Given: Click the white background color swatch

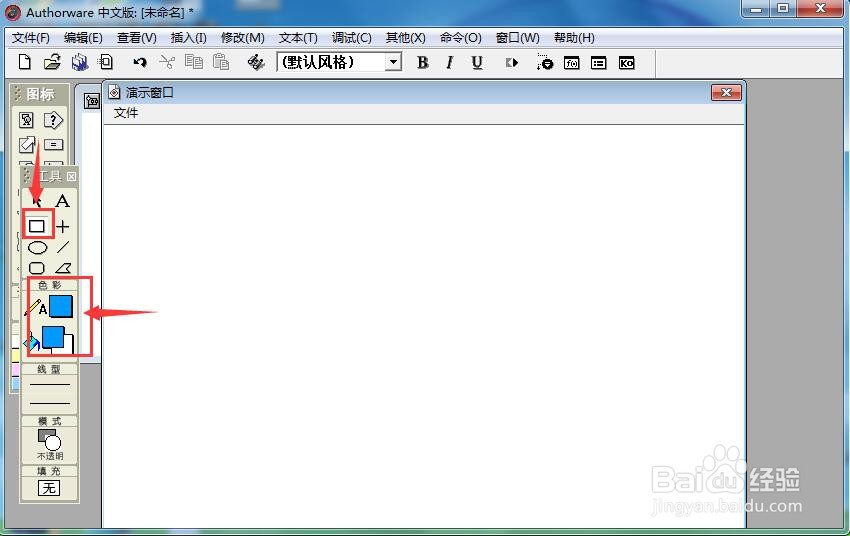Looking at the screenshot, I should point(69,345).
